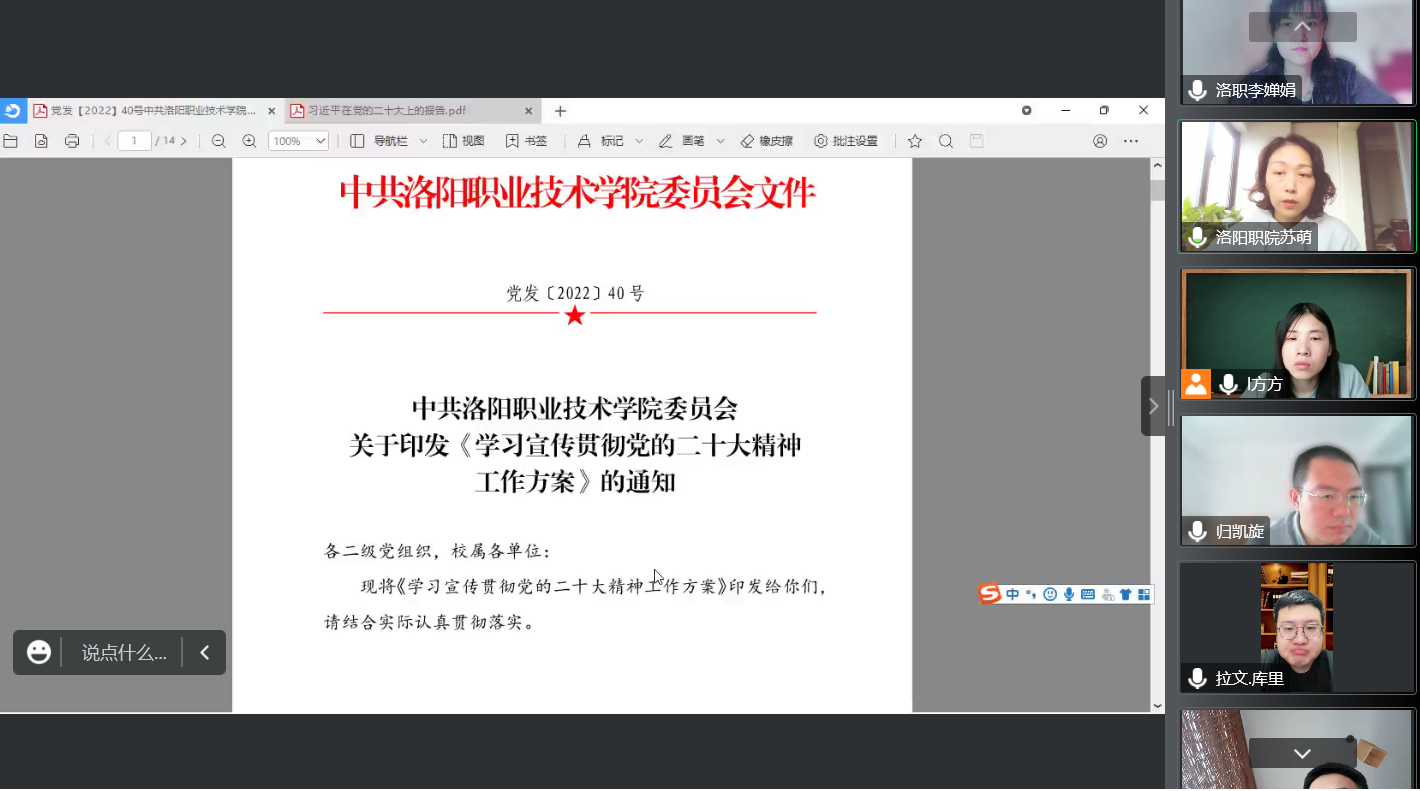Select the 橡皮擦 eraser tool
Viewport: 1420px width, 791px height.
pos(767,141)
